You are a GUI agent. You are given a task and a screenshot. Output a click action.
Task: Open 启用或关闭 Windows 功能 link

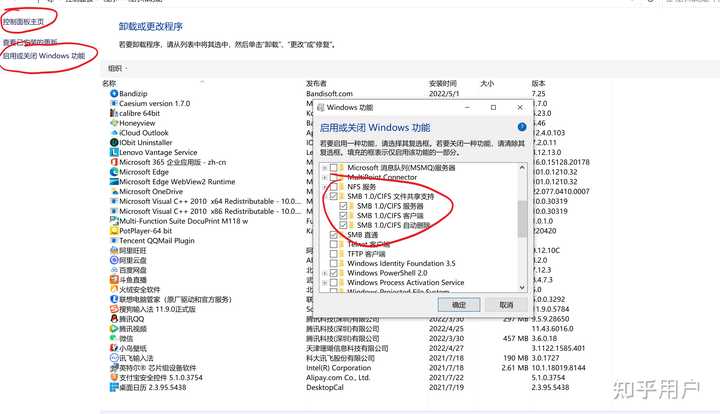(44, 56)
